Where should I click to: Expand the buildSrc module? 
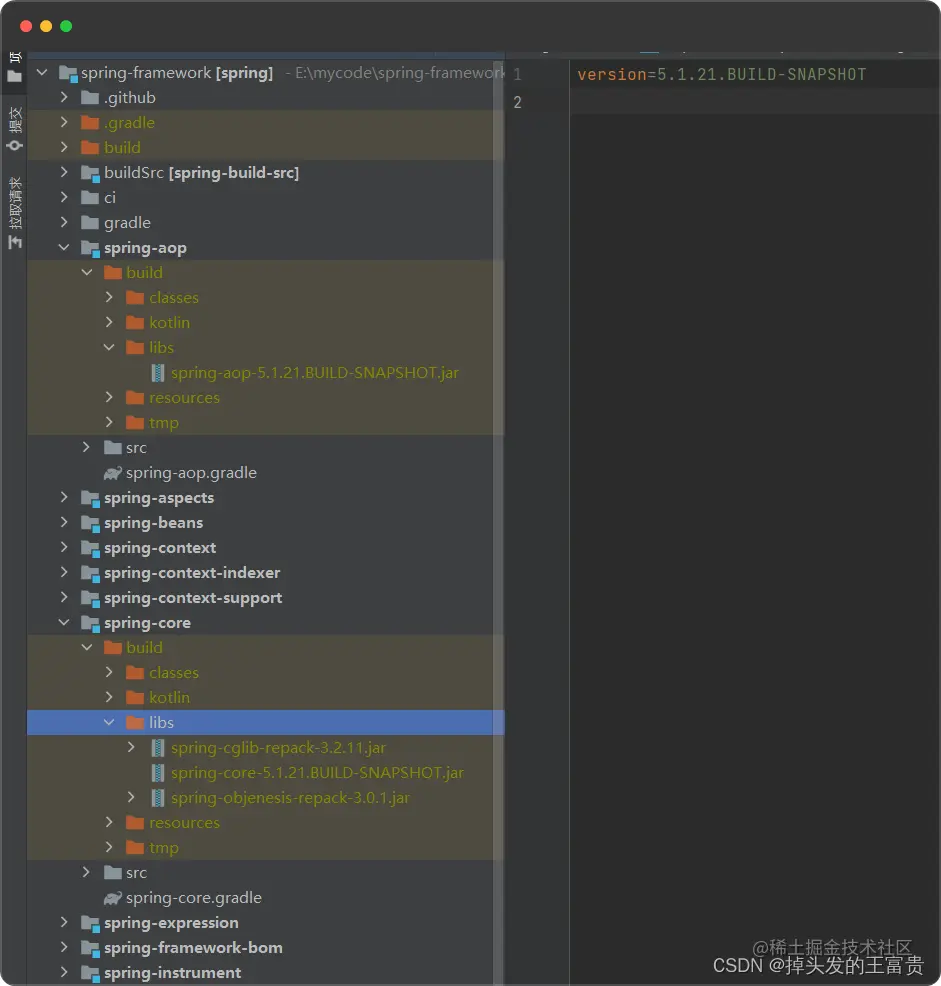click(x=64, y=172)
